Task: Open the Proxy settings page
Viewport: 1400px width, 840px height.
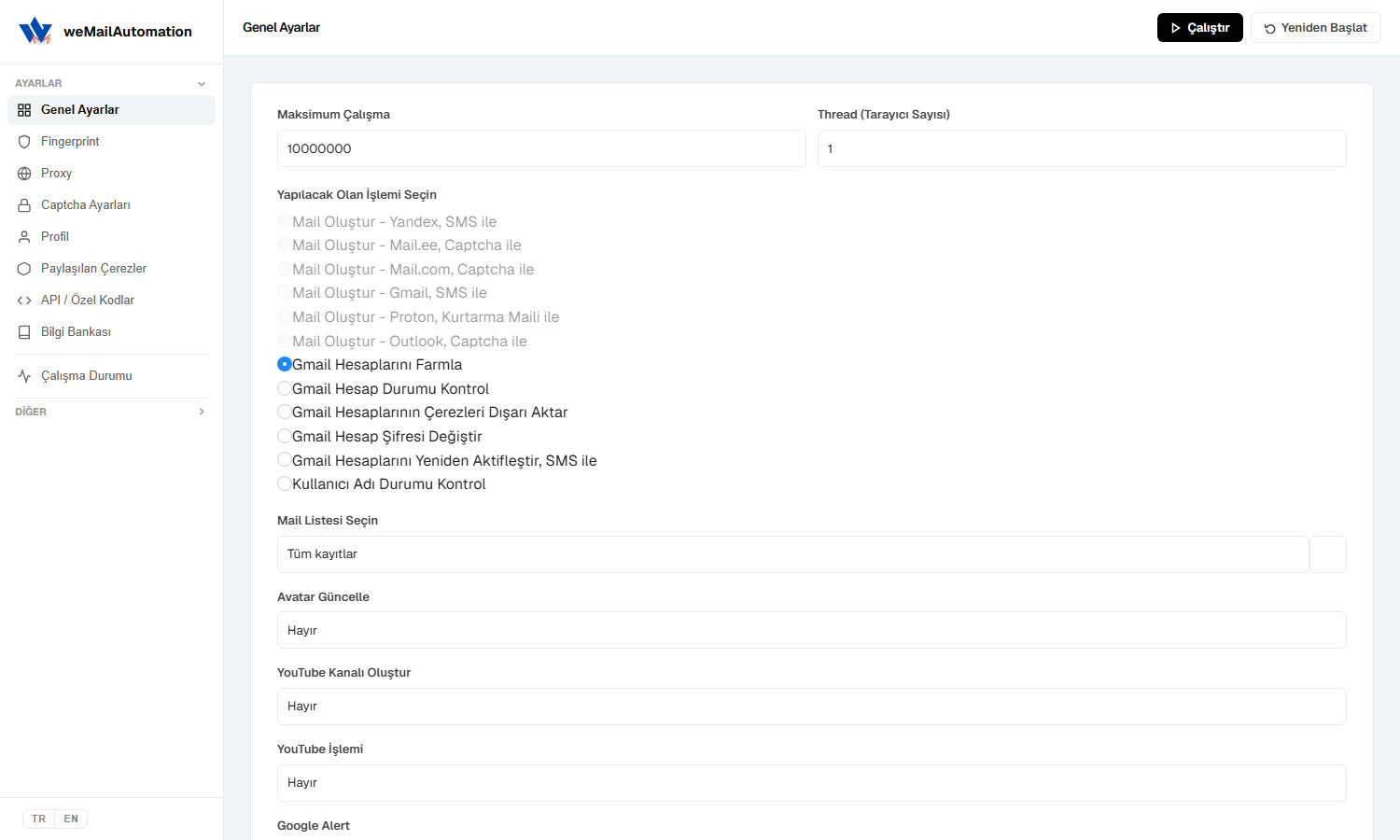Action: (x=111, y=174)
